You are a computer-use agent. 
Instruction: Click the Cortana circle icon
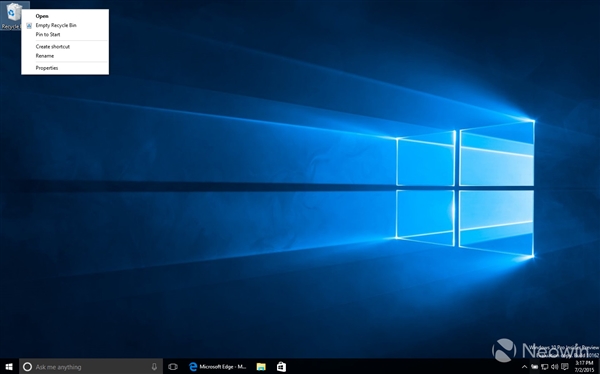tap(27, 367)
